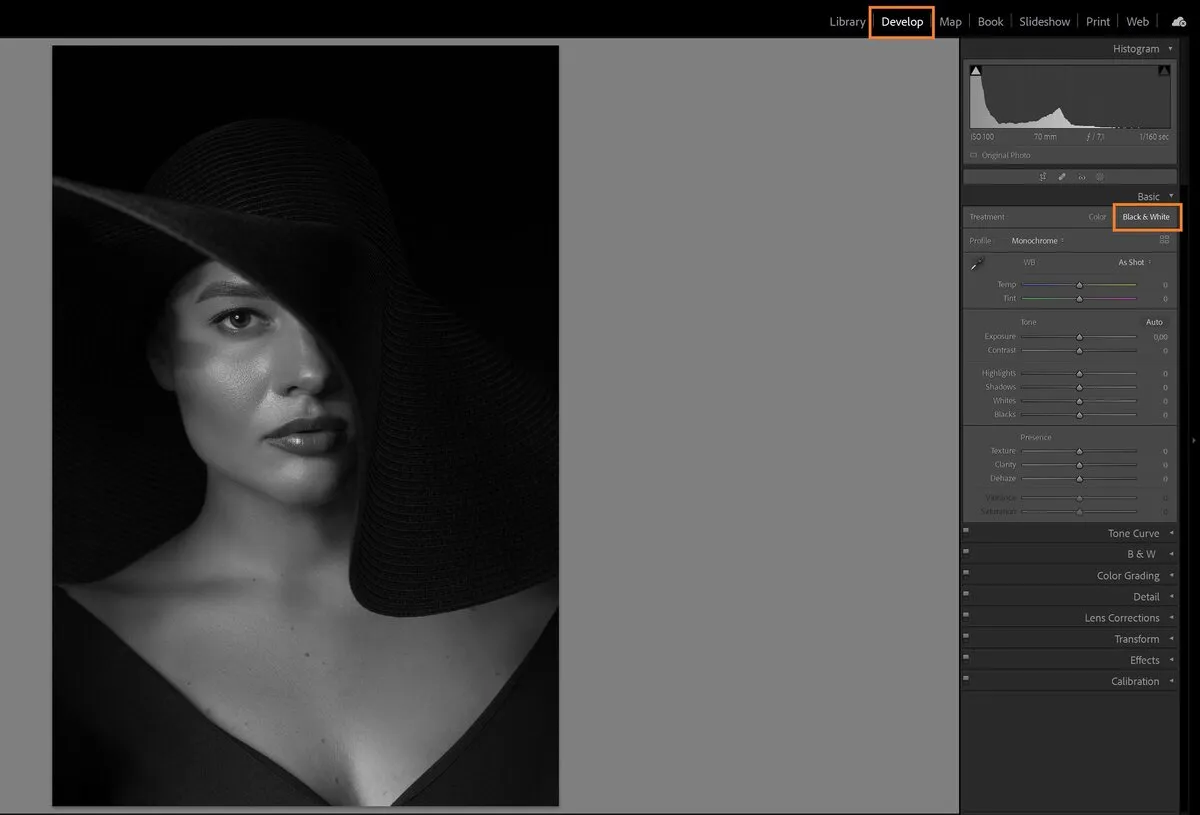Image resolution: width=1200 pixels, height=815 pixels.
Task: Collapse the Histogram panel
Action: pos(1171,49)
